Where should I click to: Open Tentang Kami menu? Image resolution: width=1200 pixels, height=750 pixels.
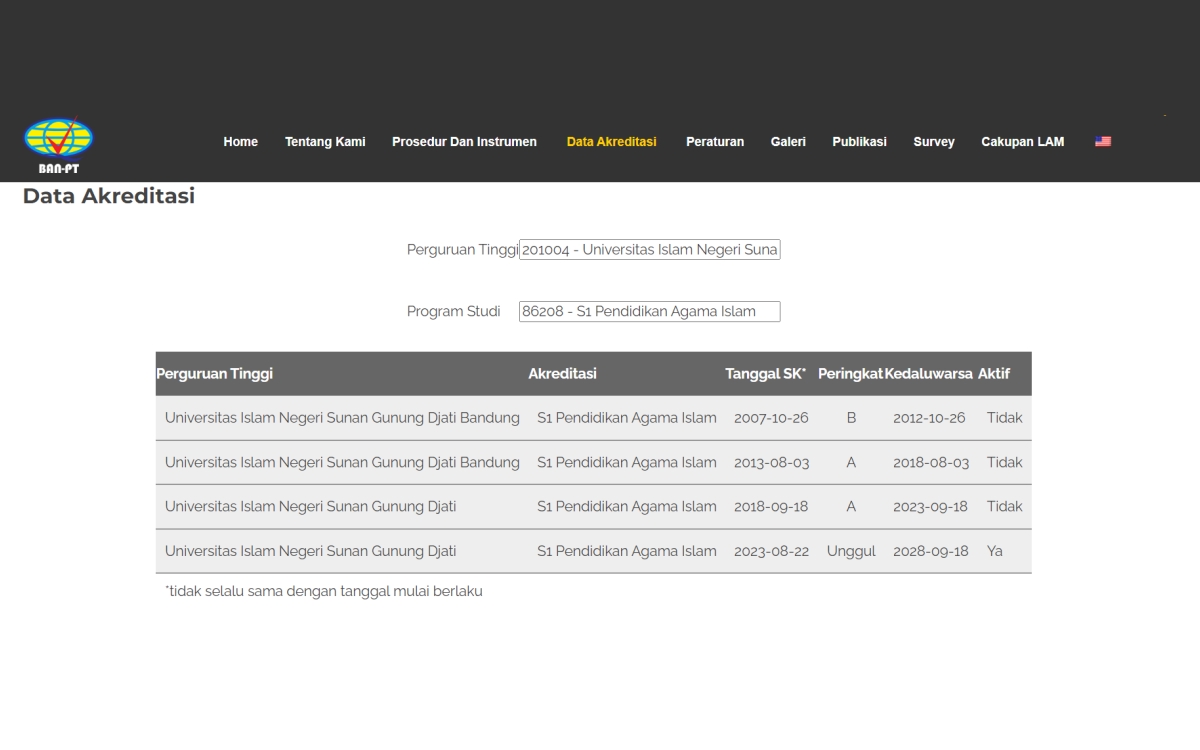325,142
